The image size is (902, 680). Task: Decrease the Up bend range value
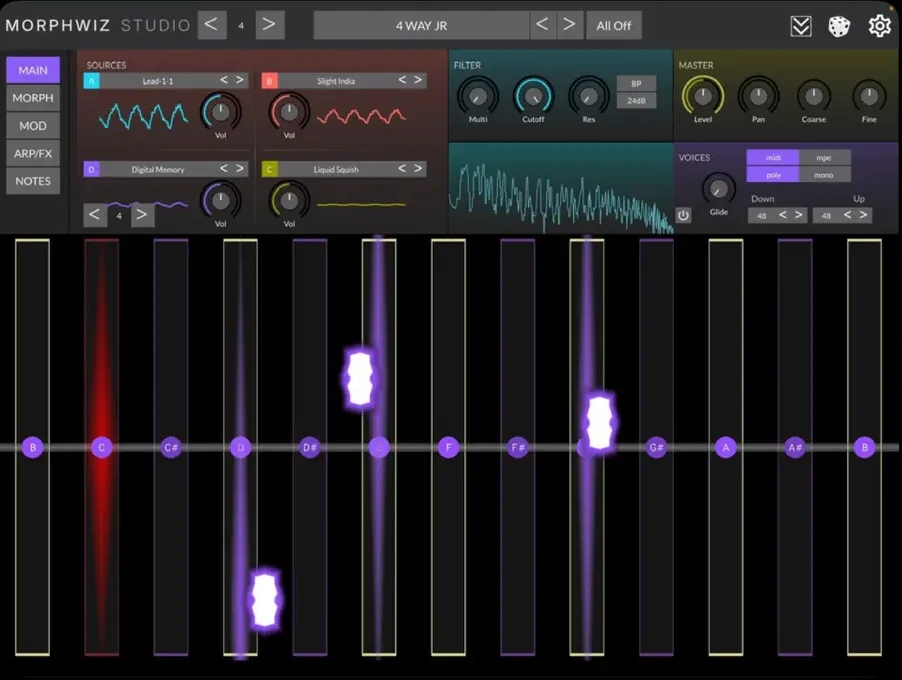pos(847,215)
